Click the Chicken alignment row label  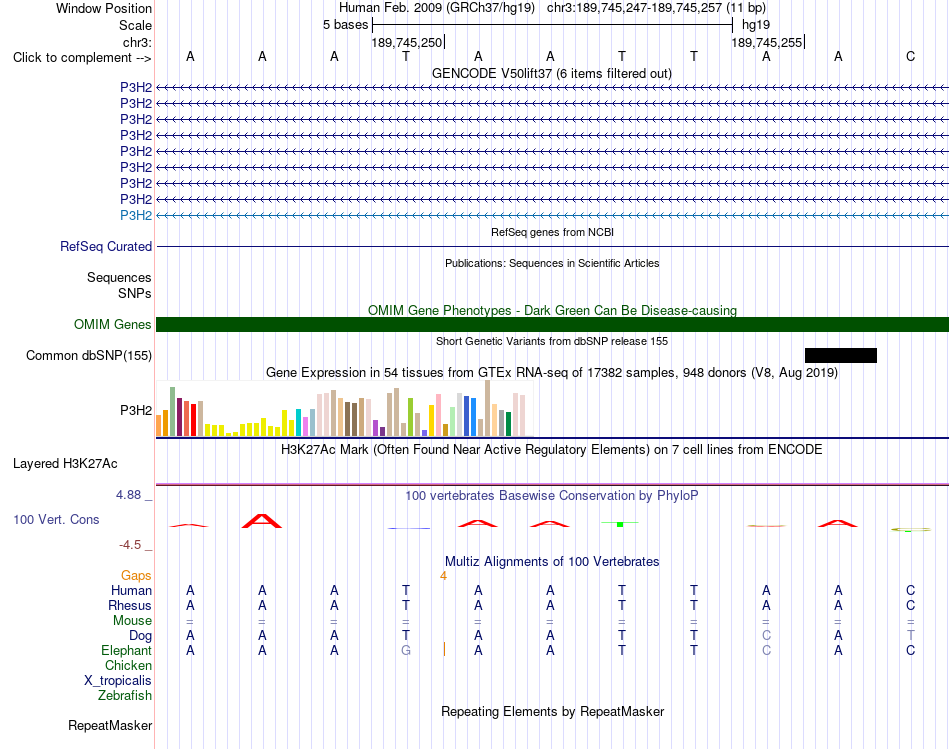(128, 665)
